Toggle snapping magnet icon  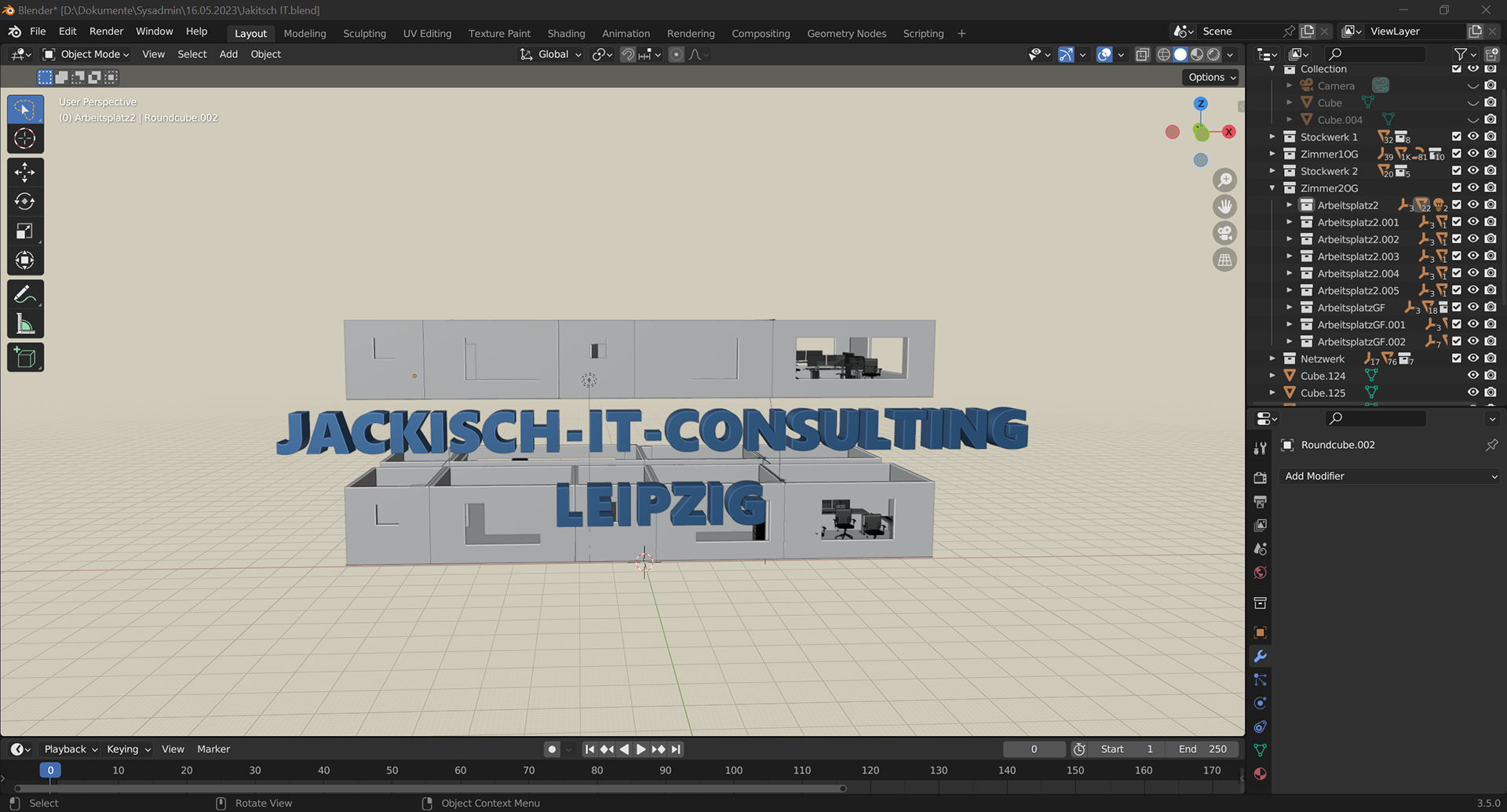[627, 54]
